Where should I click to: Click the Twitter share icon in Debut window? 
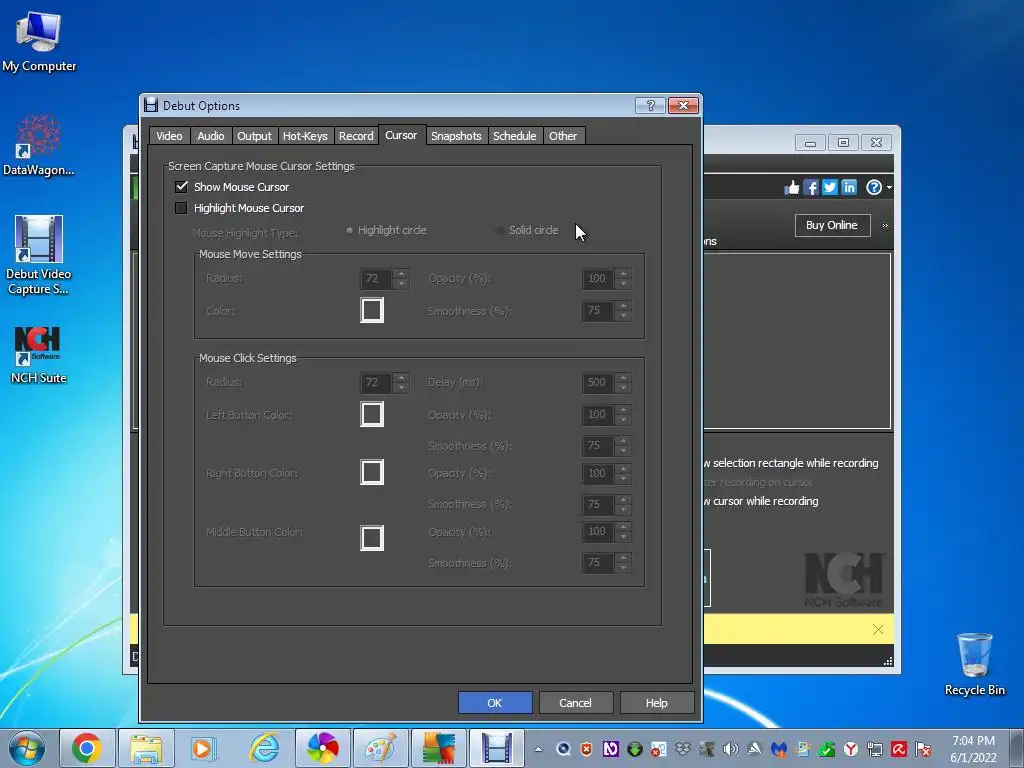point(829,188)
